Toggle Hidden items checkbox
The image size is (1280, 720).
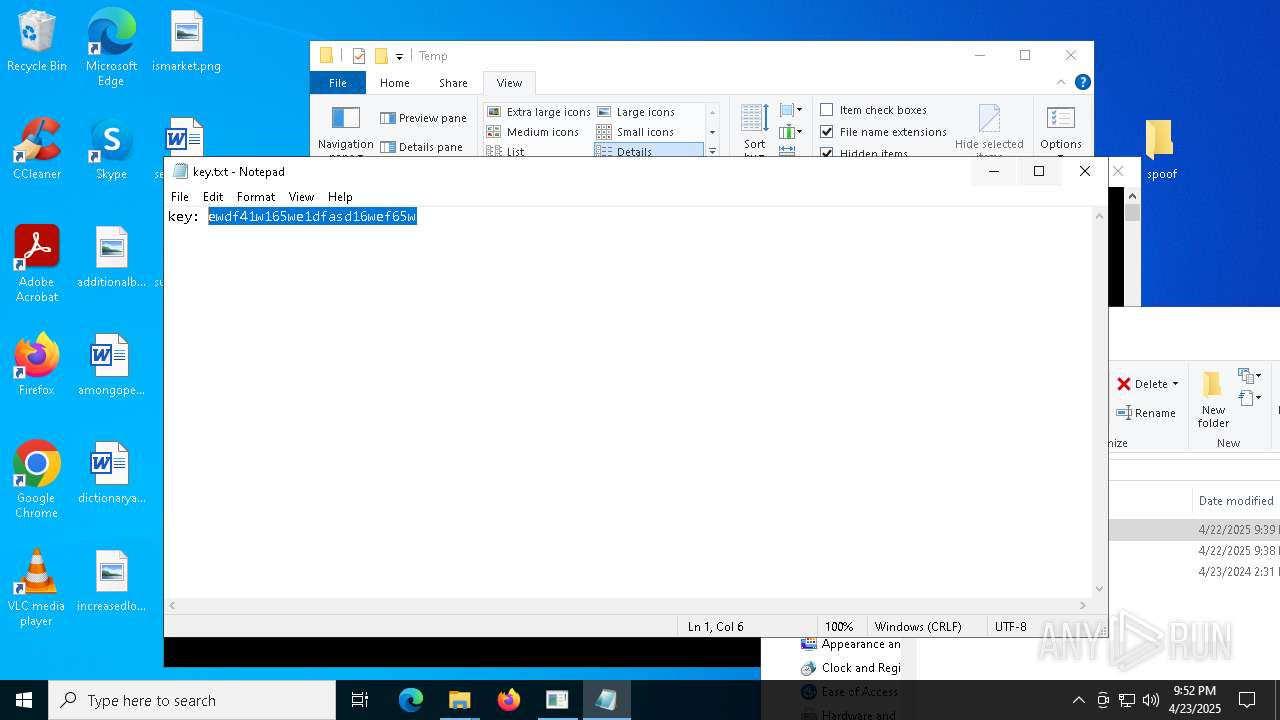click(x=865, y=153)
